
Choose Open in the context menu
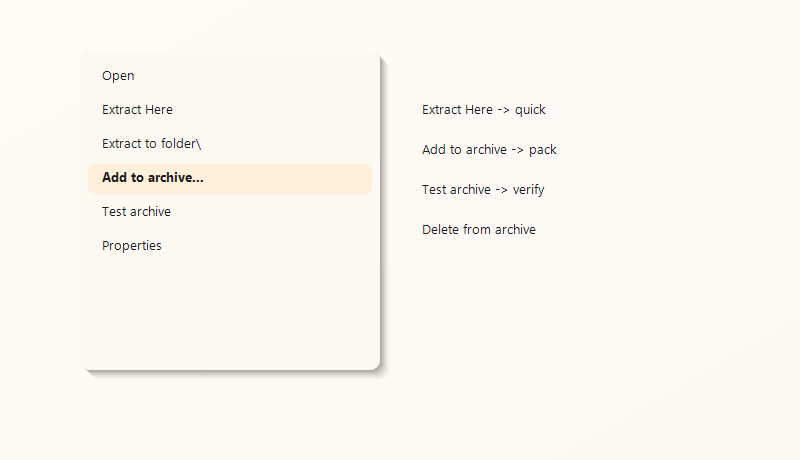point(230,75)
